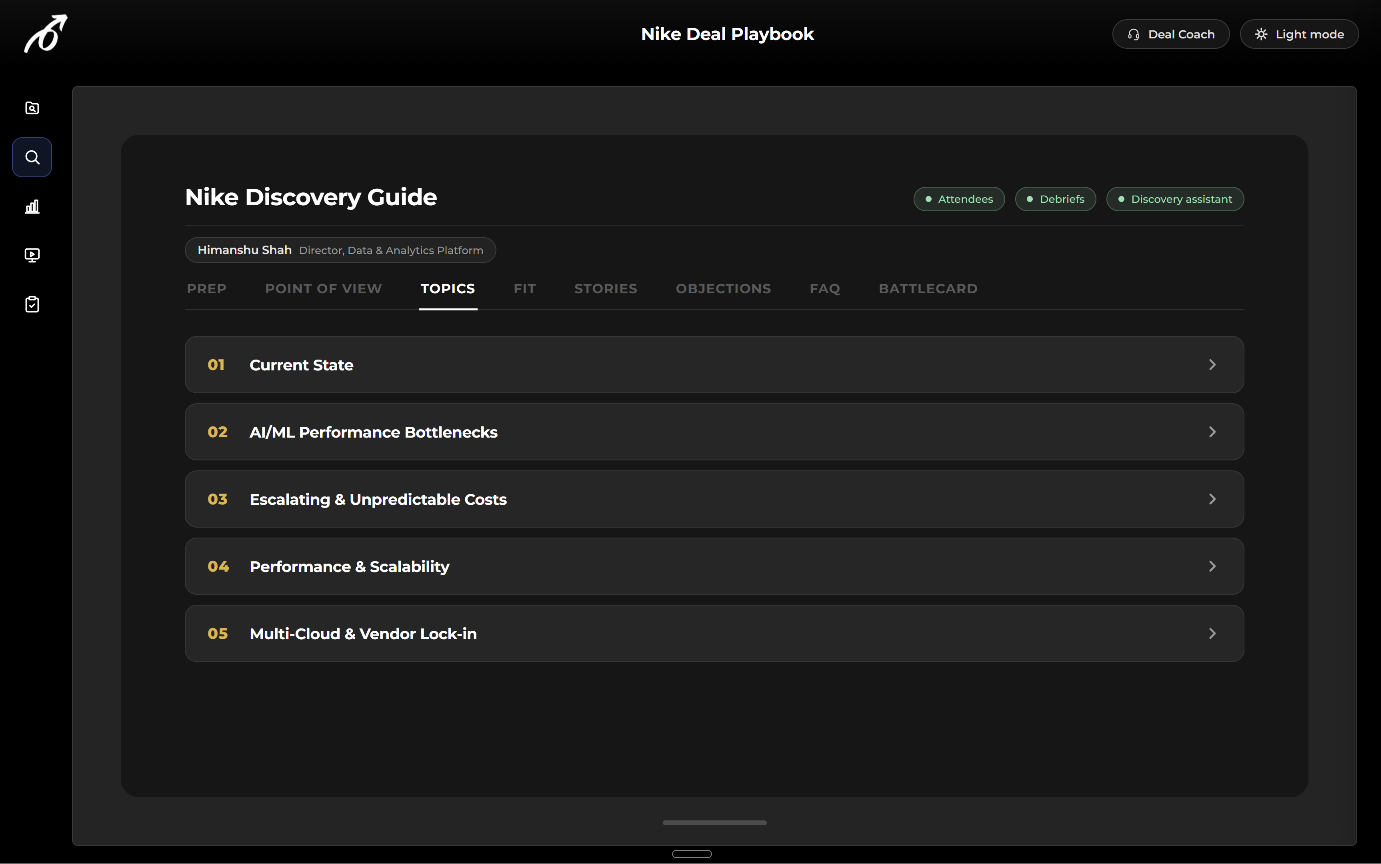The width and height of the screenshot is (1381, 864).
Task: Open the bar chart analytics sidebar icon
Action: tap(32, 206)
